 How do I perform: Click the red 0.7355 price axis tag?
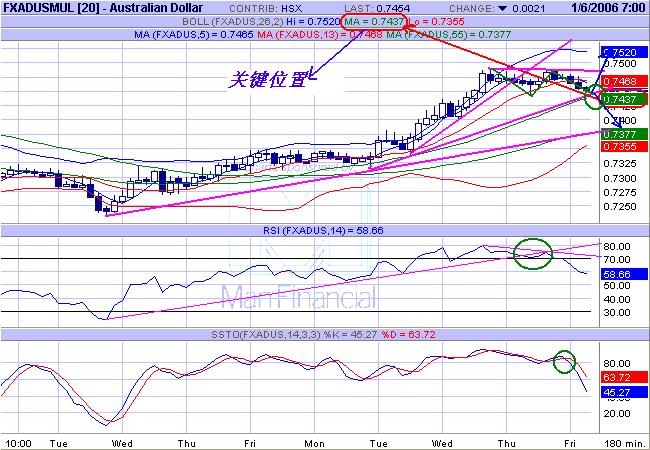point(624,146)
